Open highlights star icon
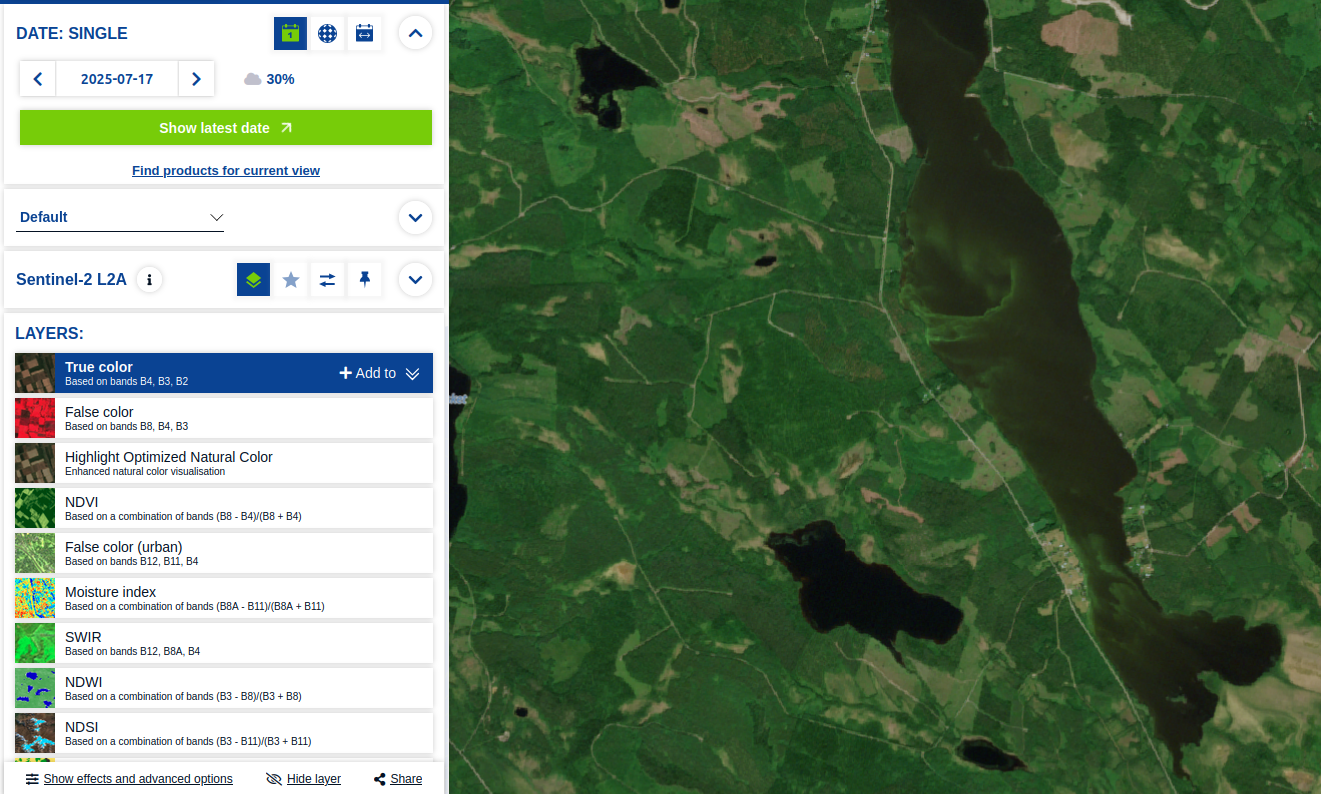1321x794 pixels. (291, 280)
